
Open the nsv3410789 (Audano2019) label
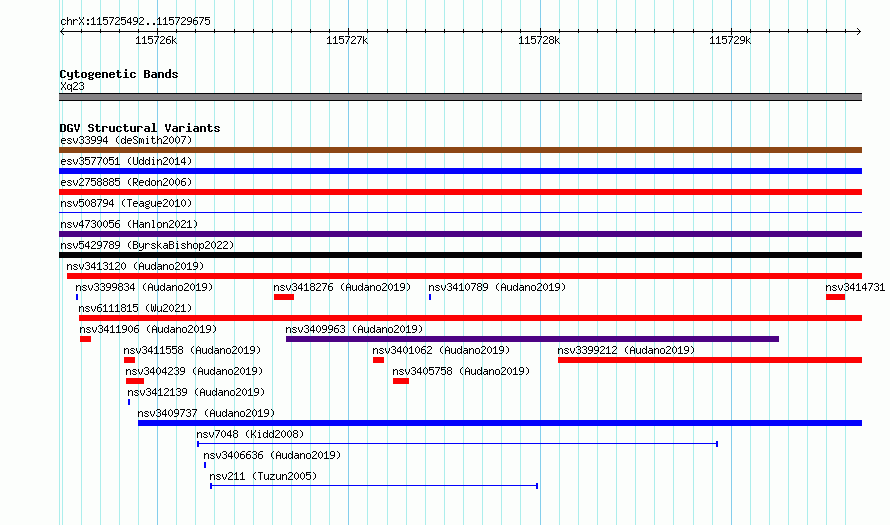(x=497, y=287)
